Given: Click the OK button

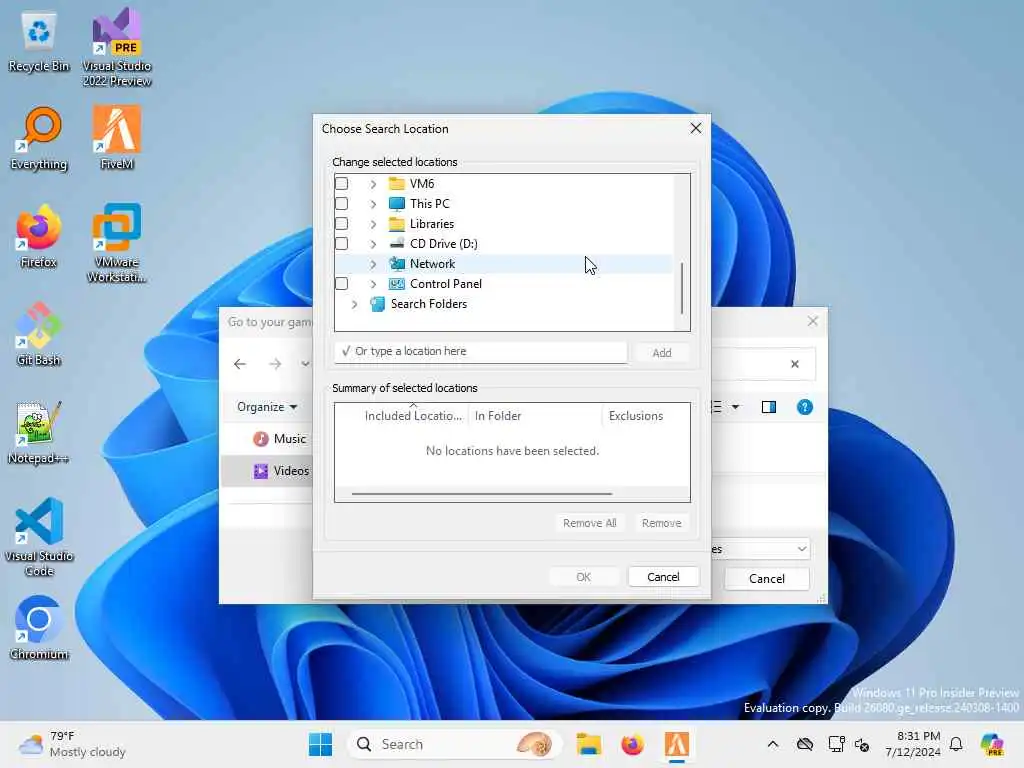Looking at the screenshot, I should tap(583, 577).
